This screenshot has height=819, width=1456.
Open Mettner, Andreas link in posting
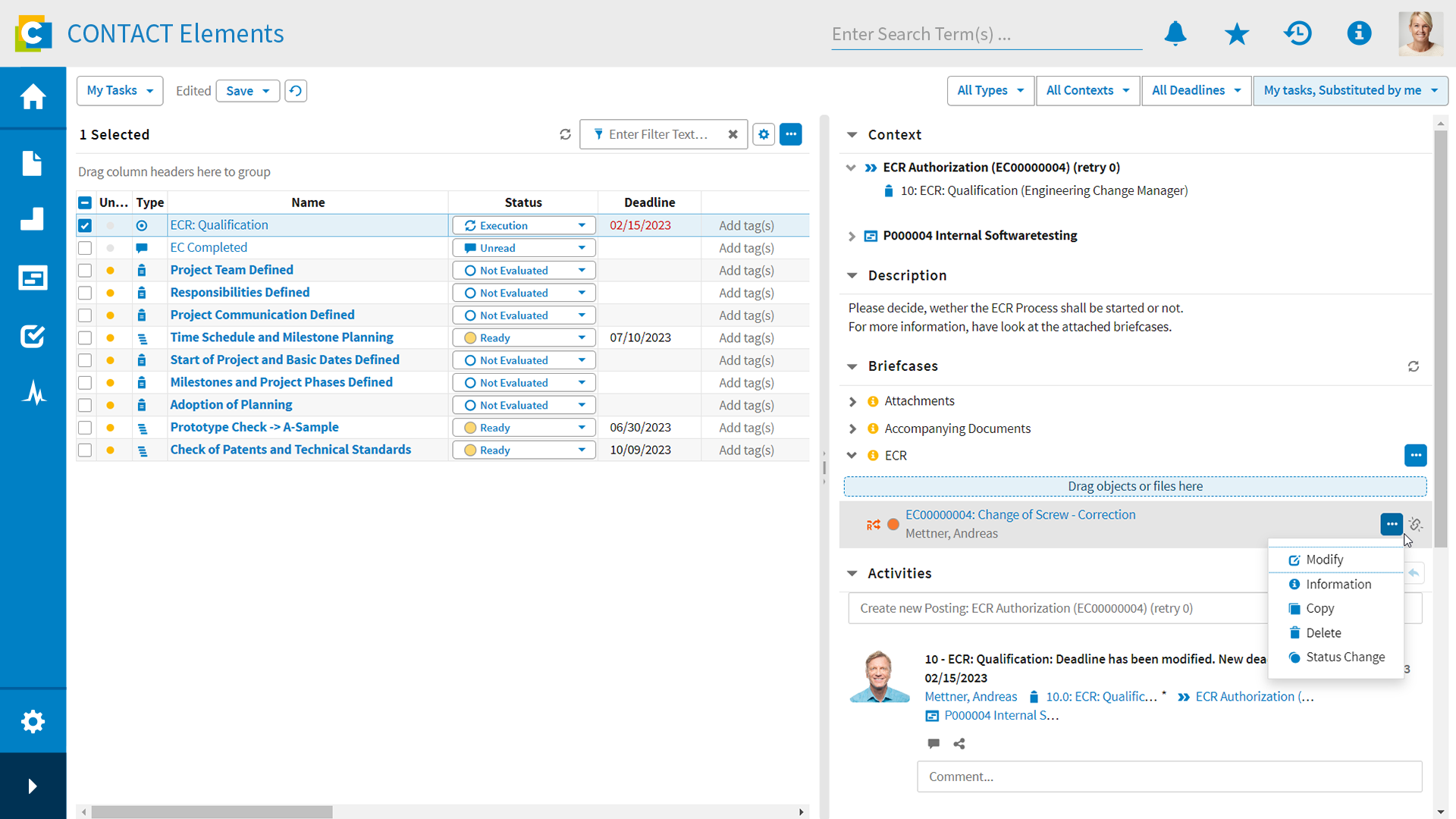(971, 696)
